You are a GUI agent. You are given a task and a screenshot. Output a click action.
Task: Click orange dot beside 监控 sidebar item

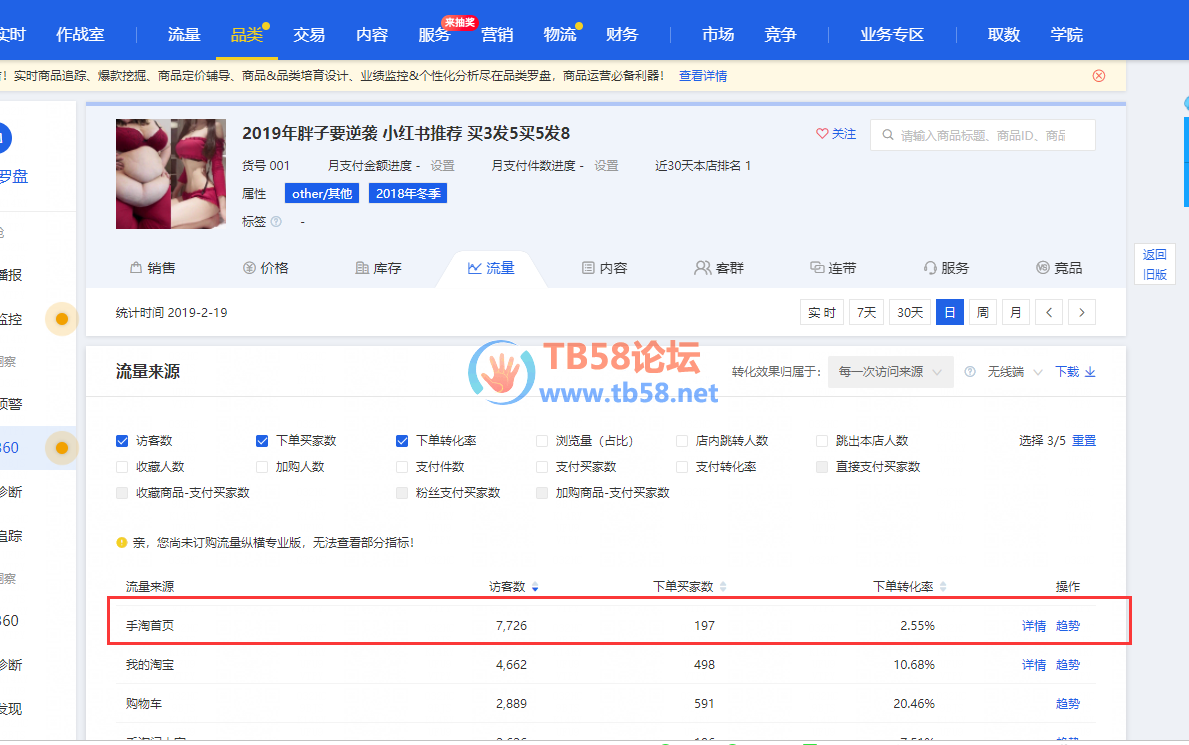point(62,319)
